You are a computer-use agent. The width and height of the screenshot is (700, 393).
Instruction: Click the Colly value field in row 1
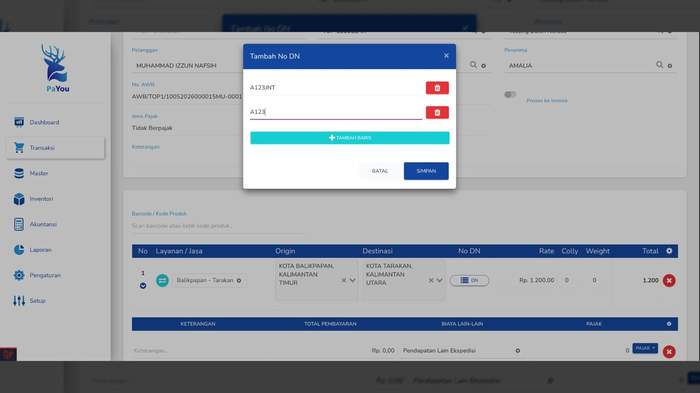point(567,280)
